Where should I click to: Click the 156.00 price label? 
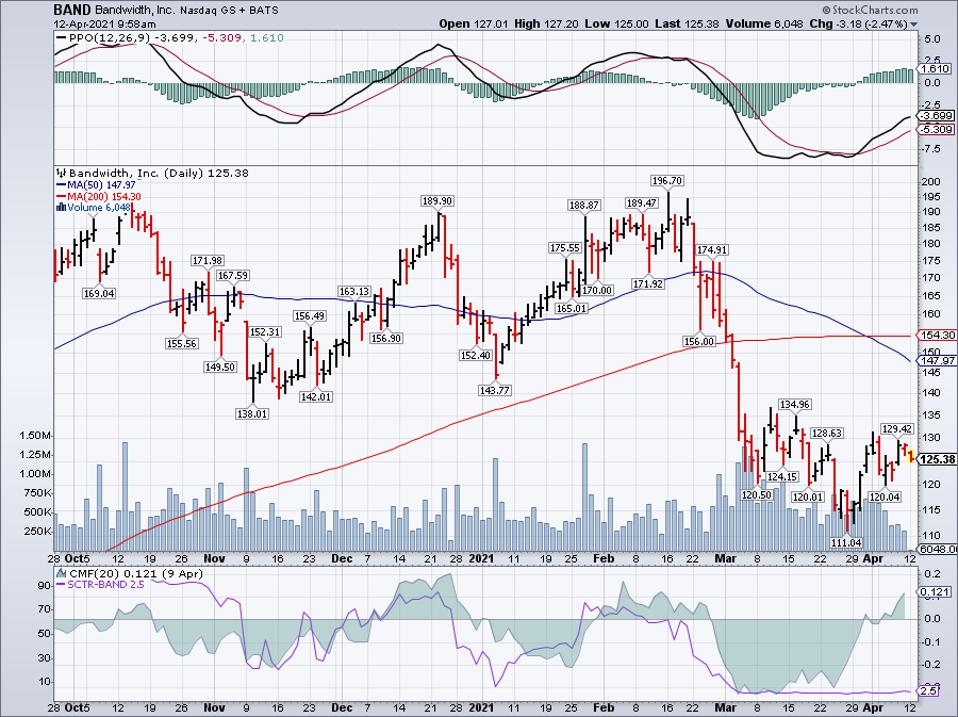pos(699,341)
